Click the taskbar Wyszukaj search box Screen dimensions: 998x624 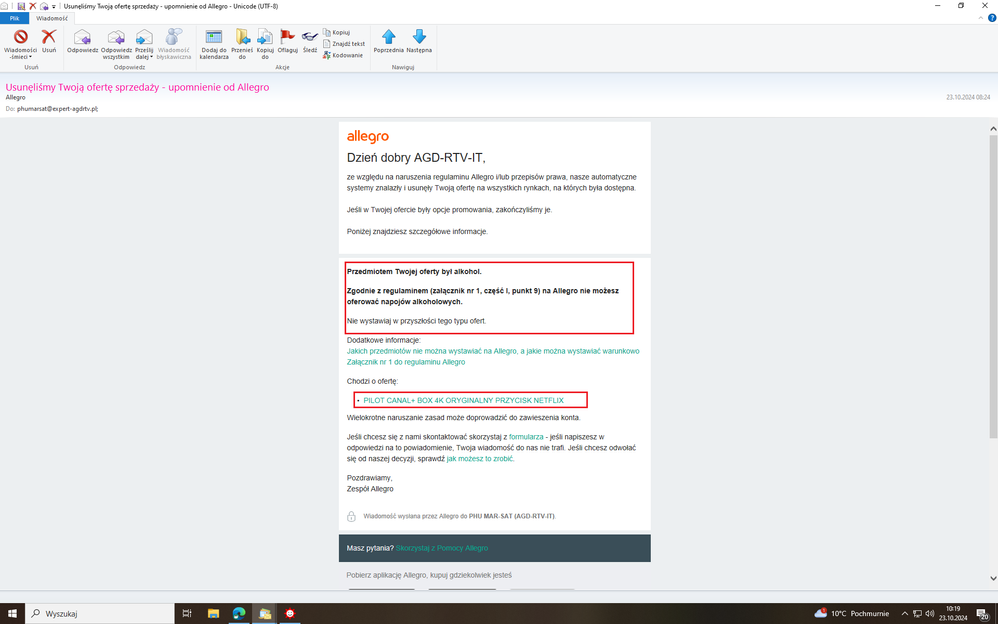pyautogui.click(x=99, y=613)
